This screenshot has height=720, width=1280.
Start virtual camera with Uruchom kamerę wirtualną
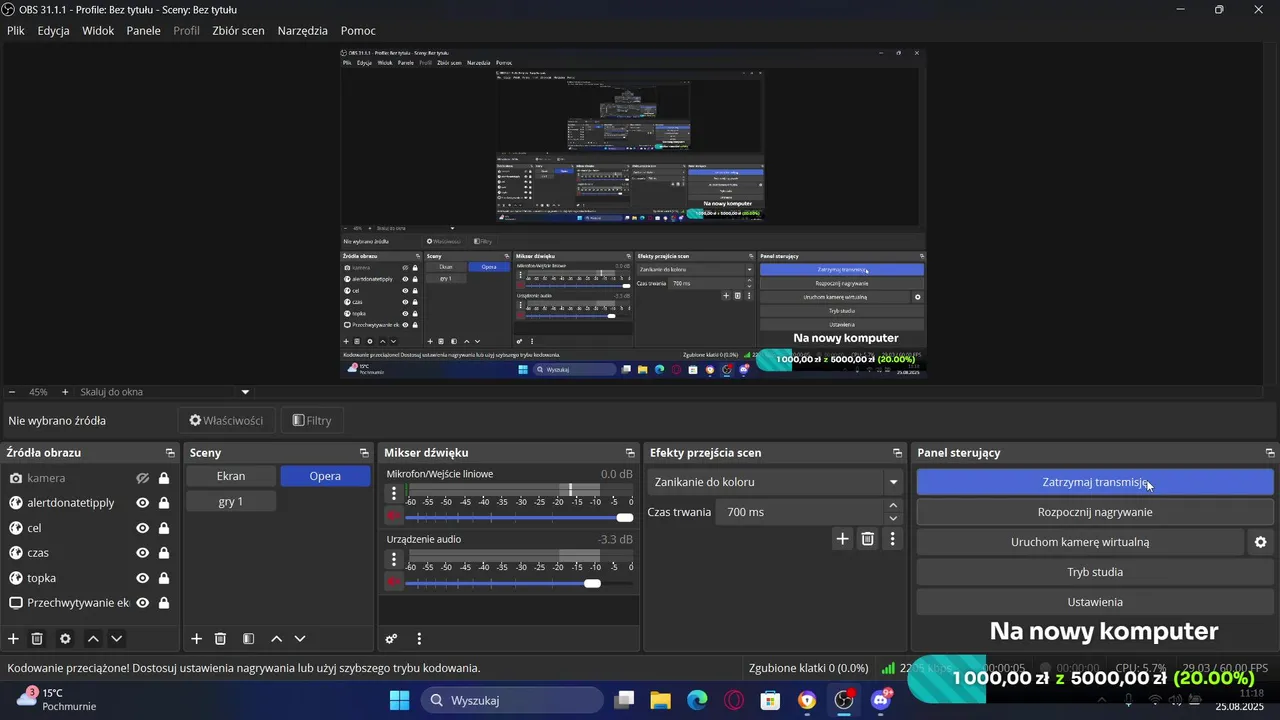[x=1080, y=542]
